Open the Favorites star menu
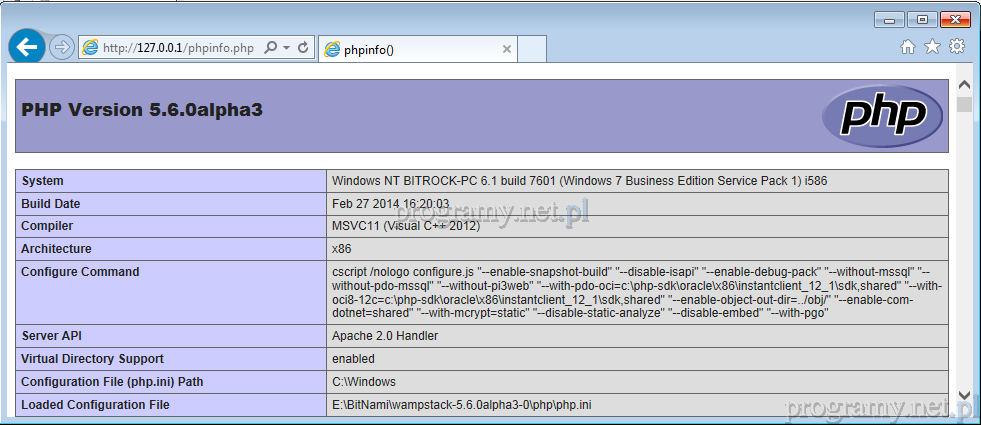This screenshot has height=425, width=981. coord(932,46)
